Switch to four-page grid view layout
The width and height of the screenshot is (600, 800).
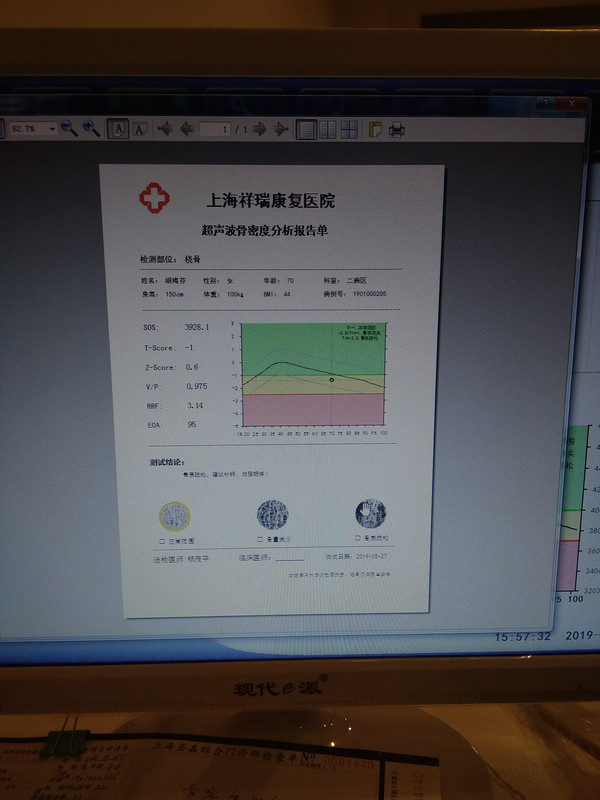[349, 130]
